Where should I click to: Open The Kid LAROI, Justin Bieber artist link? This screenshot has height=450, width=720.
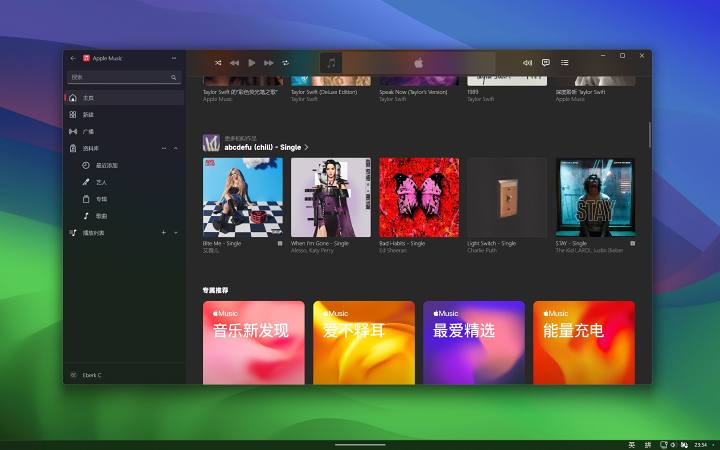[x=589, y=251]
